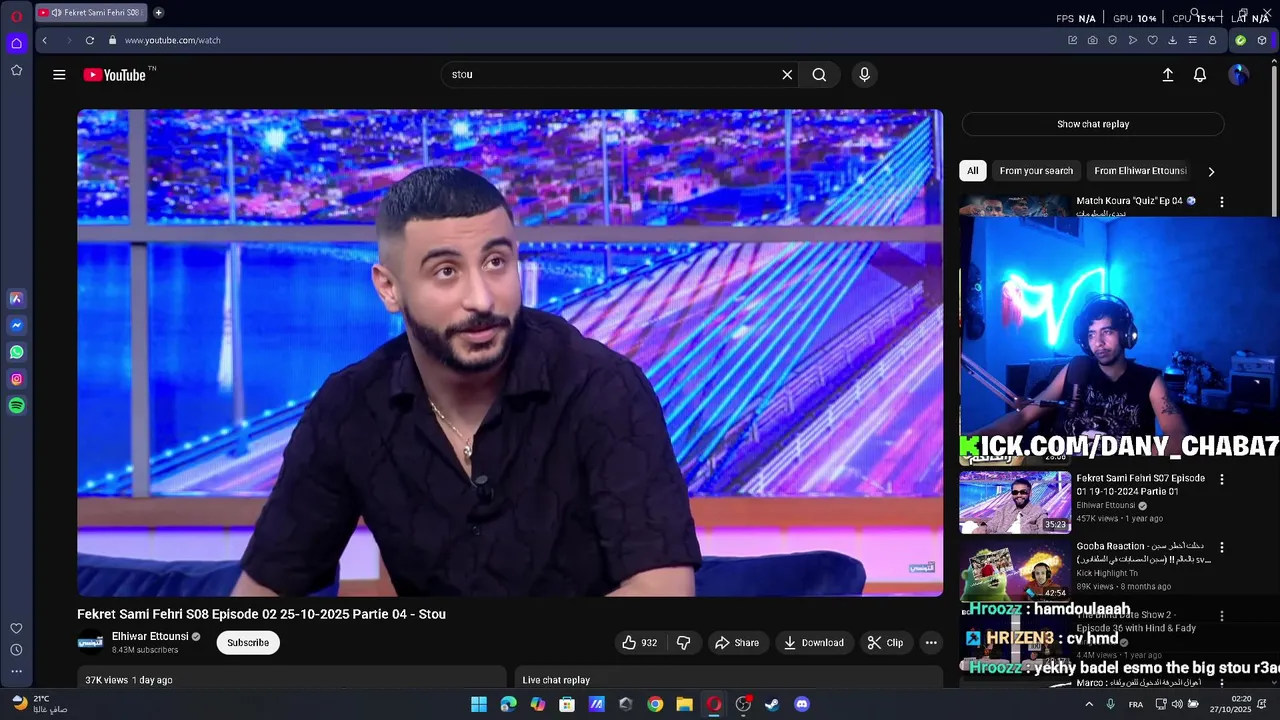Open Opera easy setup sliders icon

[1192, 40]
